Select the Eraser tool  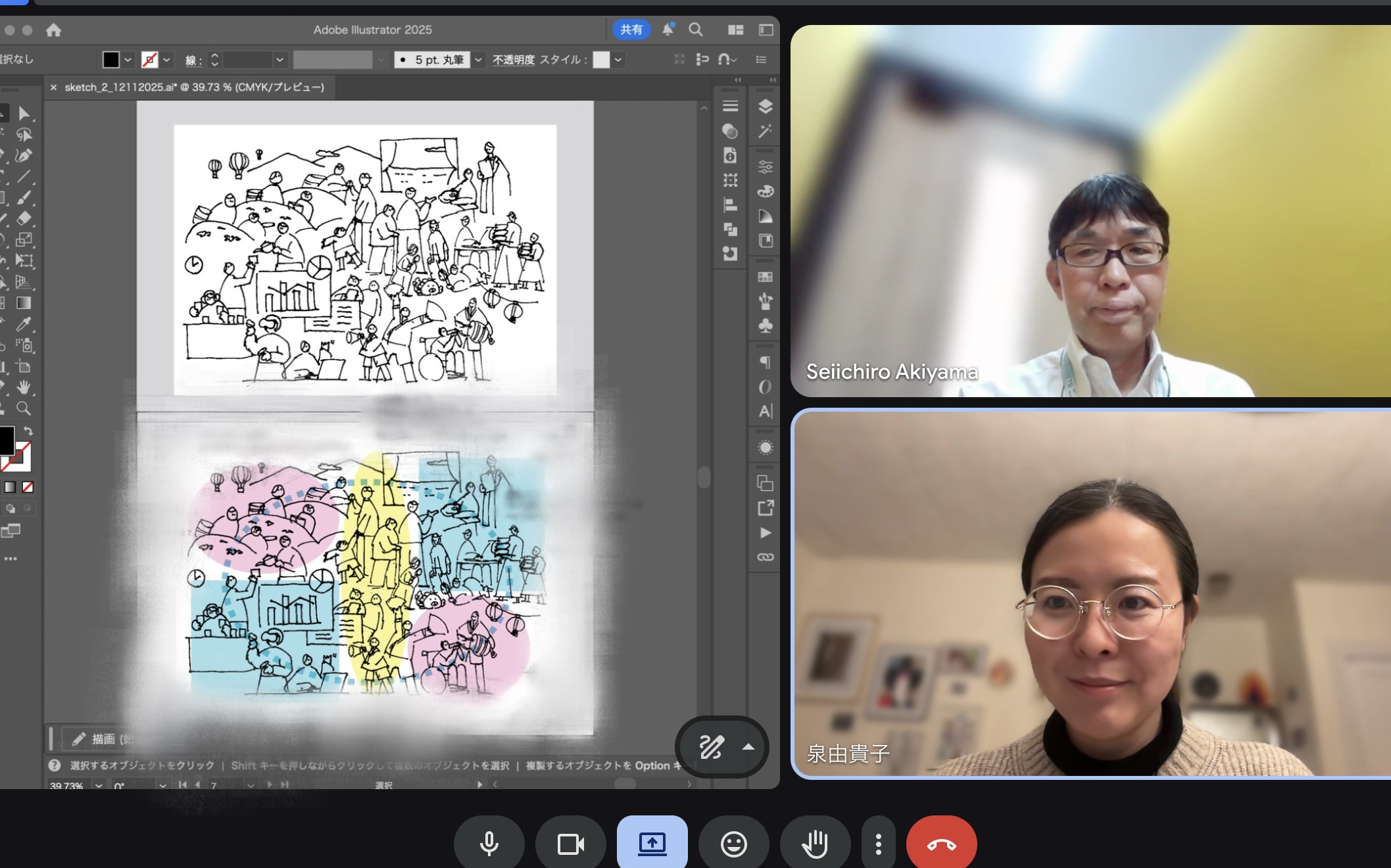(x=24, y=218)
